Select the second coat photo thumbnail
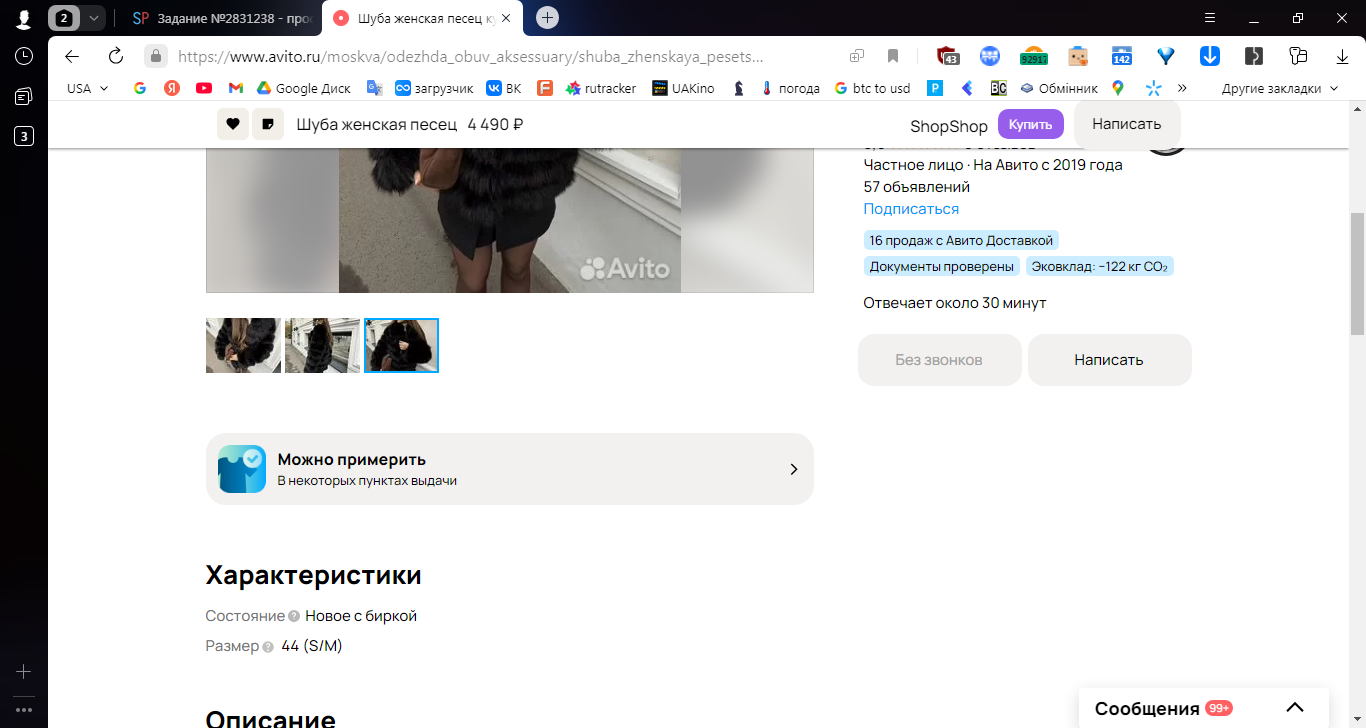 (322, 345)
